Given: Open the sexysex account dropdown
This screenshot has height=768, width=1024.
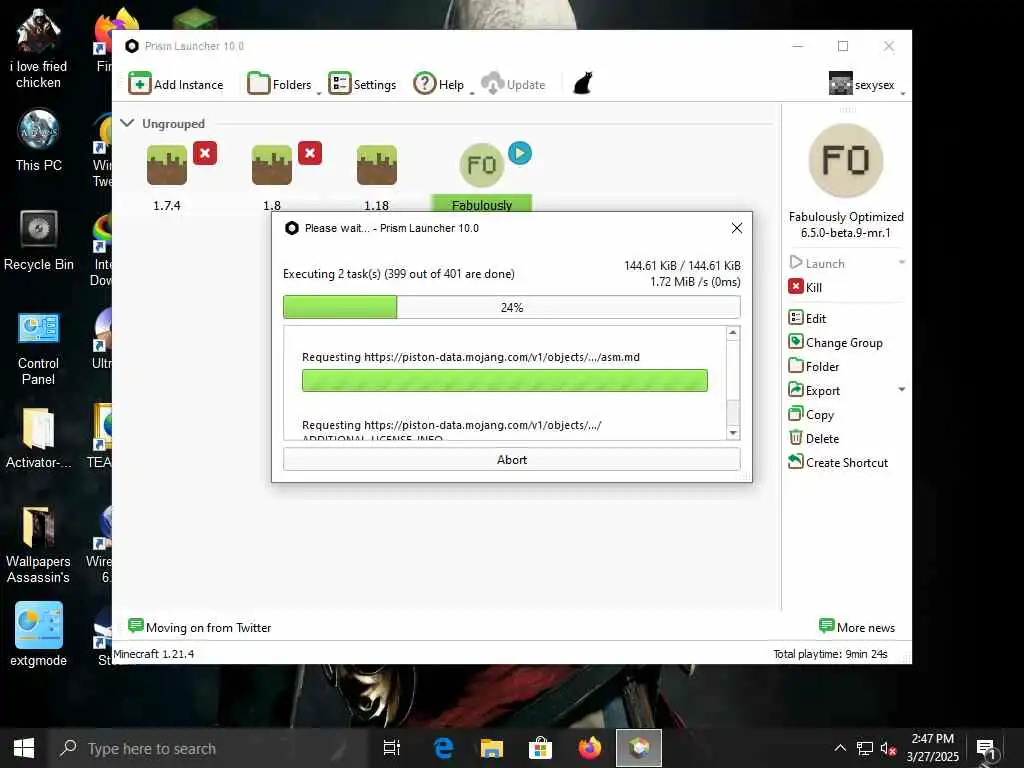Looking at the screenshot, I should tap(867, 84).
